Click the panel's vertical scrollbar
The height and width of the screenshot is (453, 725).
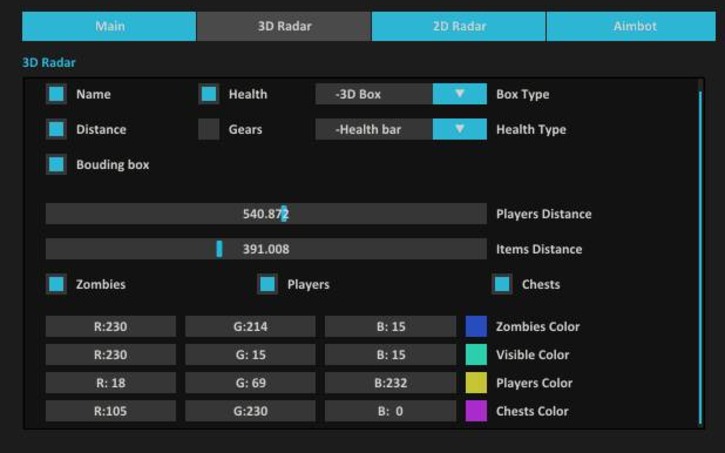(x=700, y=257)
